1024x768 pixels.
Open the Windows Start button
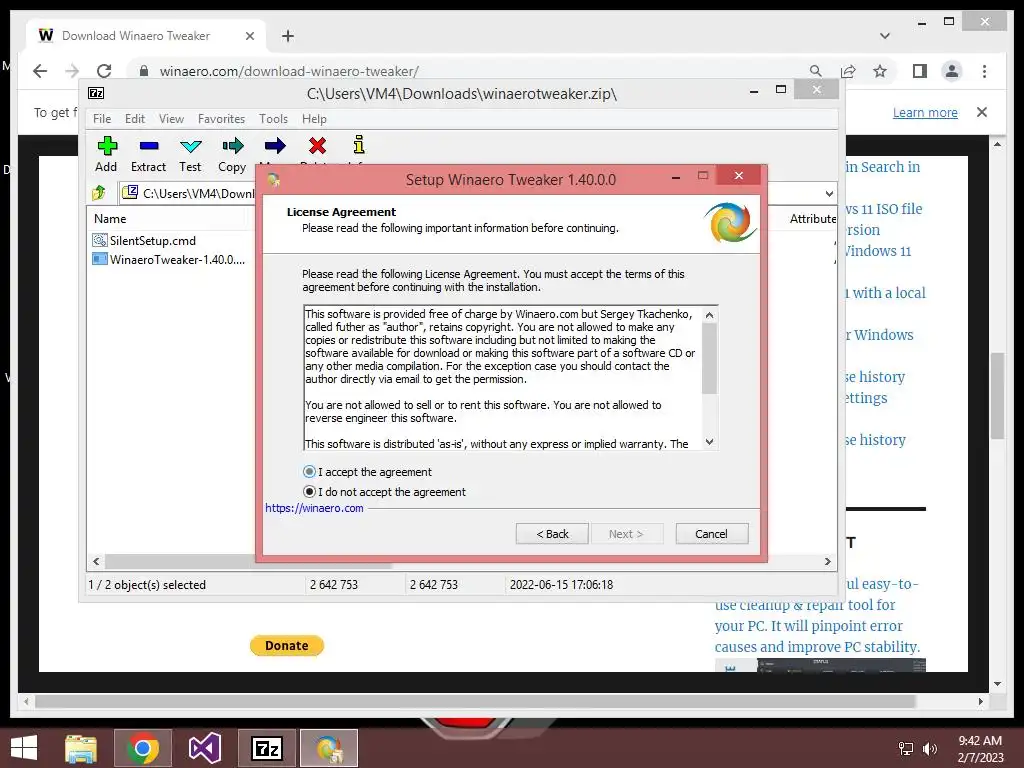tap(24, 748)
